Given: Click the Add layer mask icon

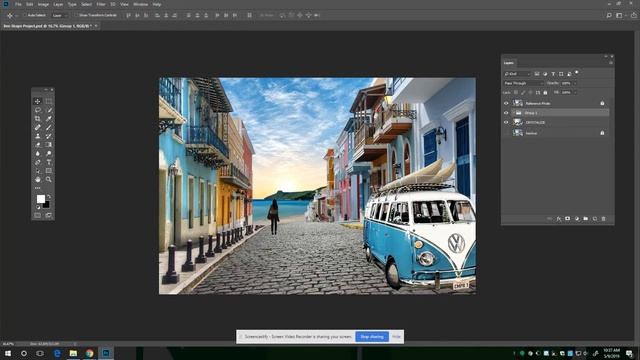Looking at the screenshot, I should pos(567,219).
